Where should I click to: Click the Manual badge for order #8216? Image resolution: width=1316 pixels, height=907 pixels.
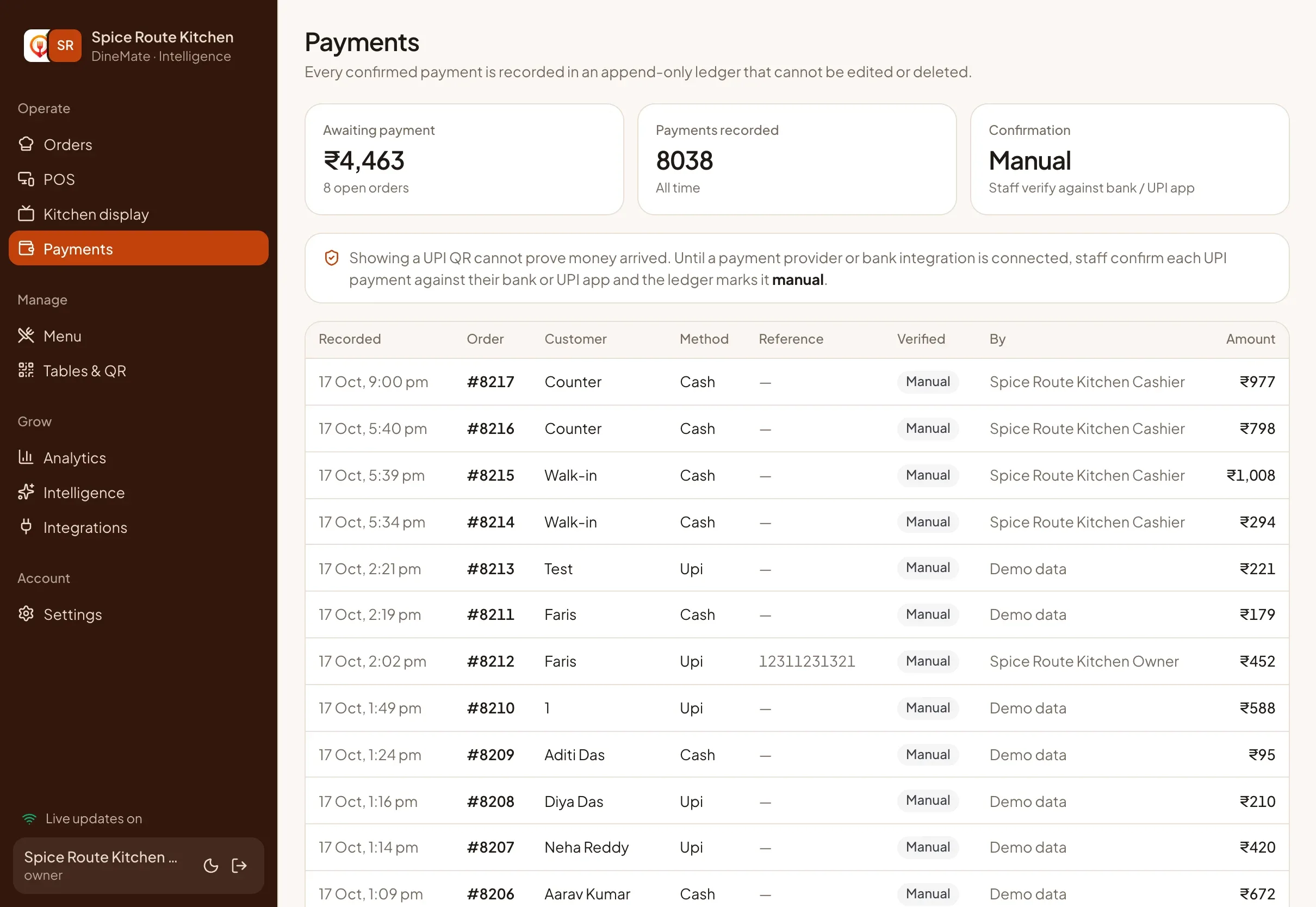pos(928,428)
